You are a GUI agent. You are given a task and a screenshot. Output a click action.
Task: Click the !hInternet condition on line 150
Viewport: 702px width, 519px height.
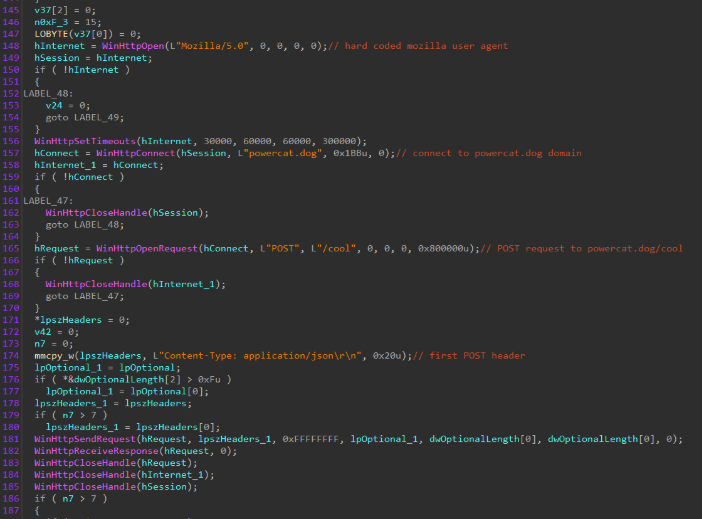[91, 70]
